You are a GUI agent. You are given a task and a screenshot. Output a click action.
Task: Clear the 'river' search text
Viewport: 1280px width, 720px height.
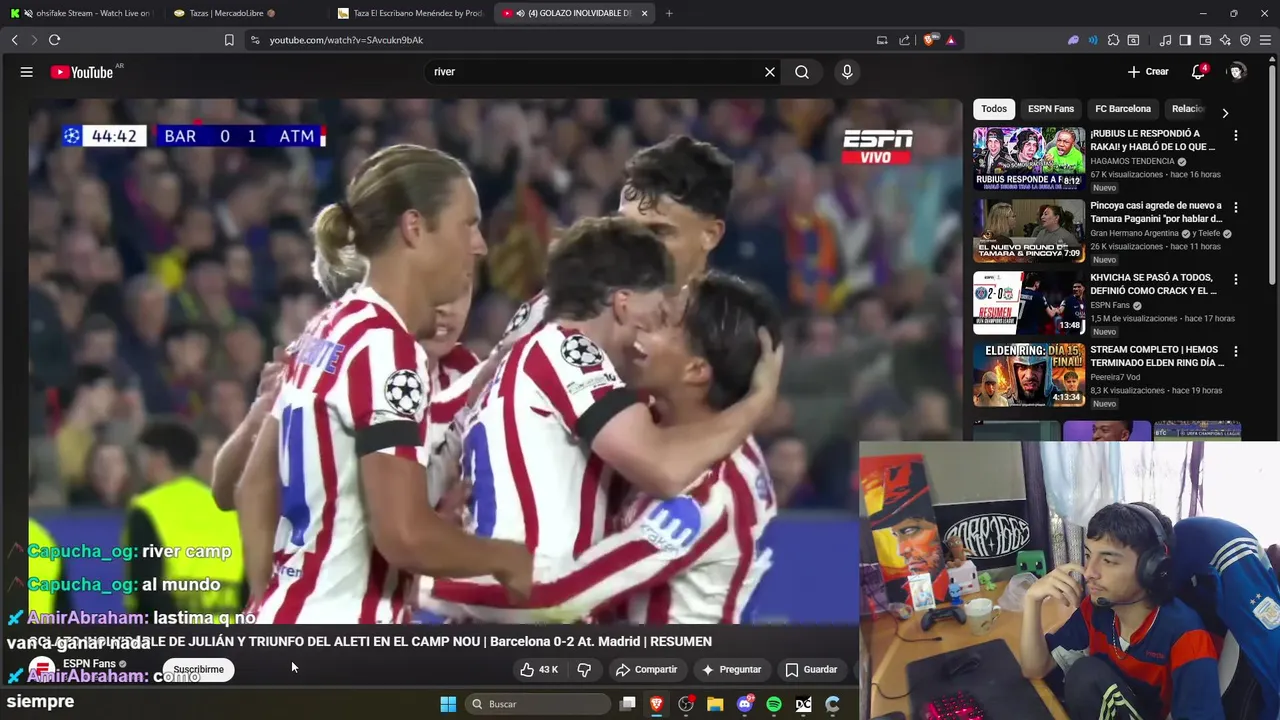tap(770, 72)
